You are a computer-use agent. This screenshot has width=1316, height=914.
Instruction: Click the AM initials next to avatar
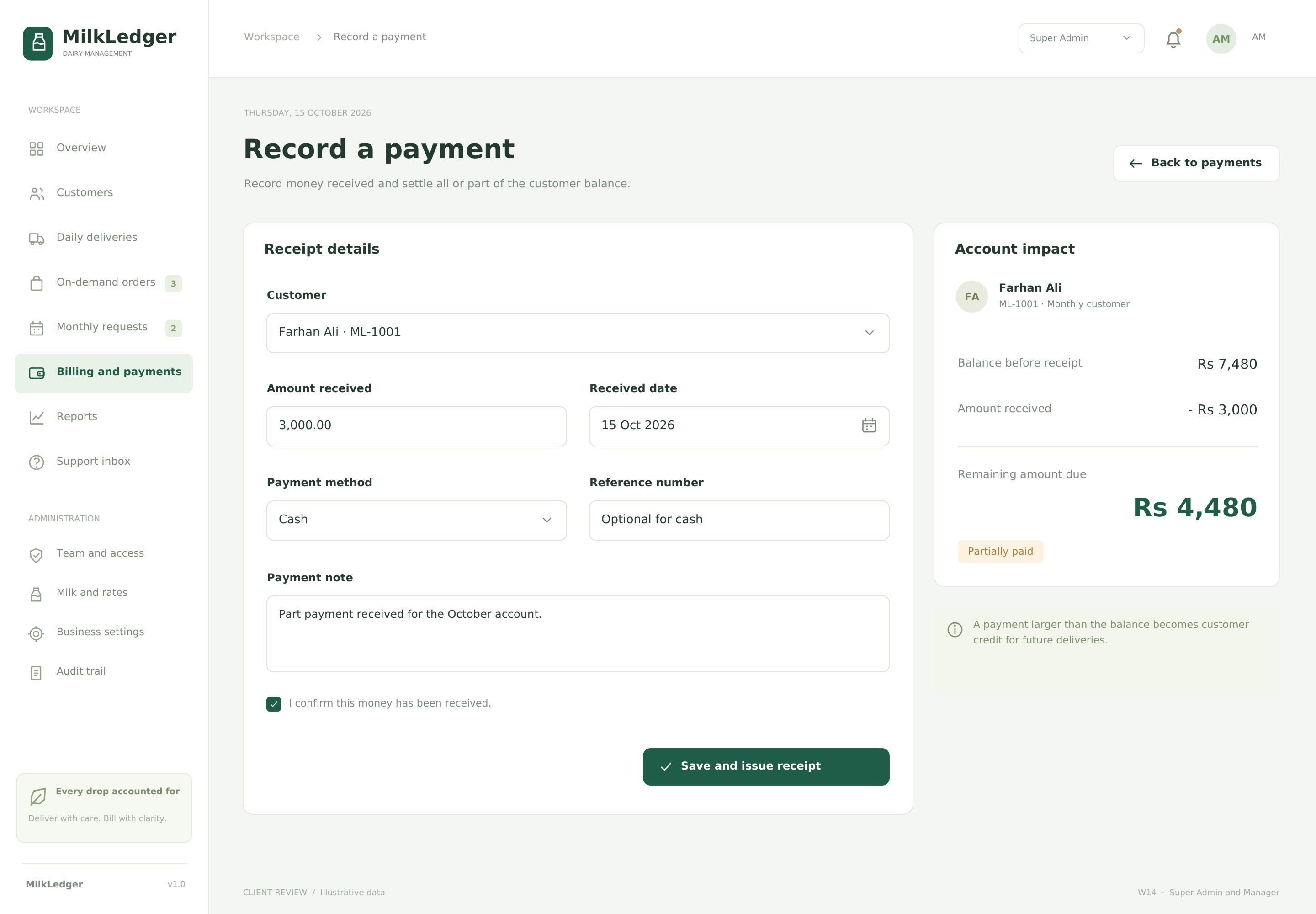tap(1259, 37)
